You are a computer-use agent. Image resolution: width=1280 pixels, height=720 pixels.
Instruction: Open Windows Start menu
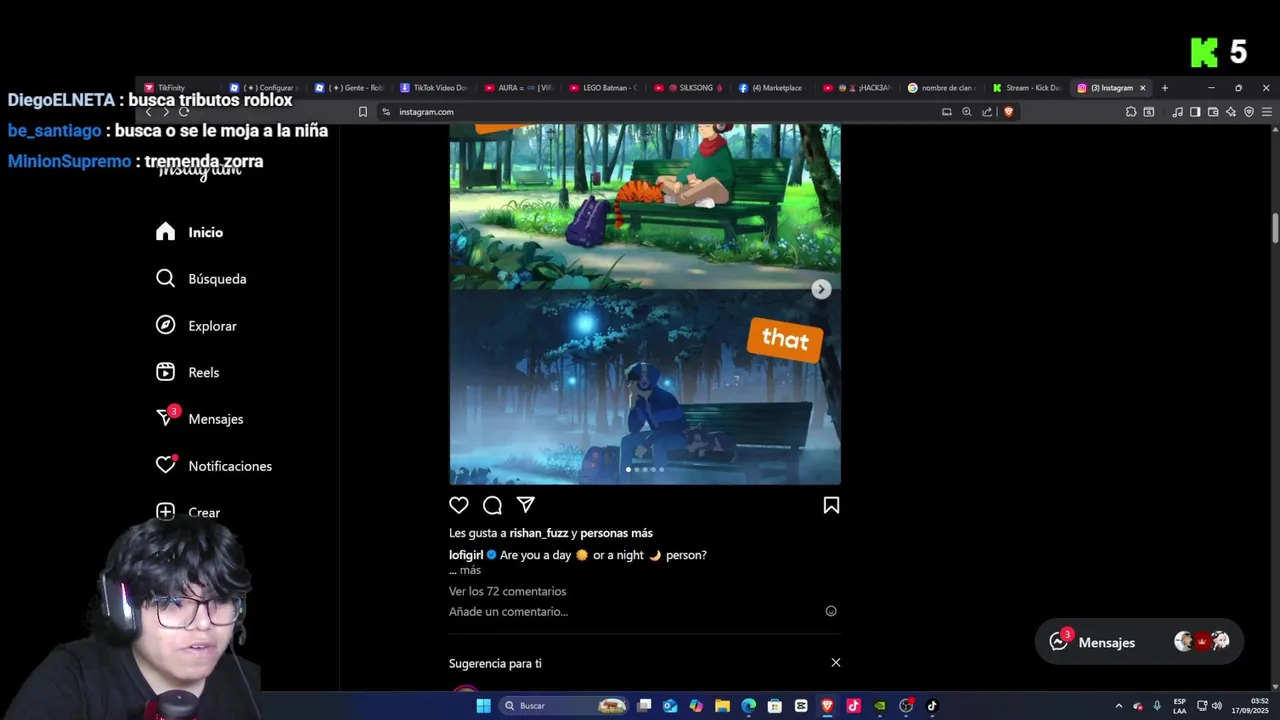484,706
